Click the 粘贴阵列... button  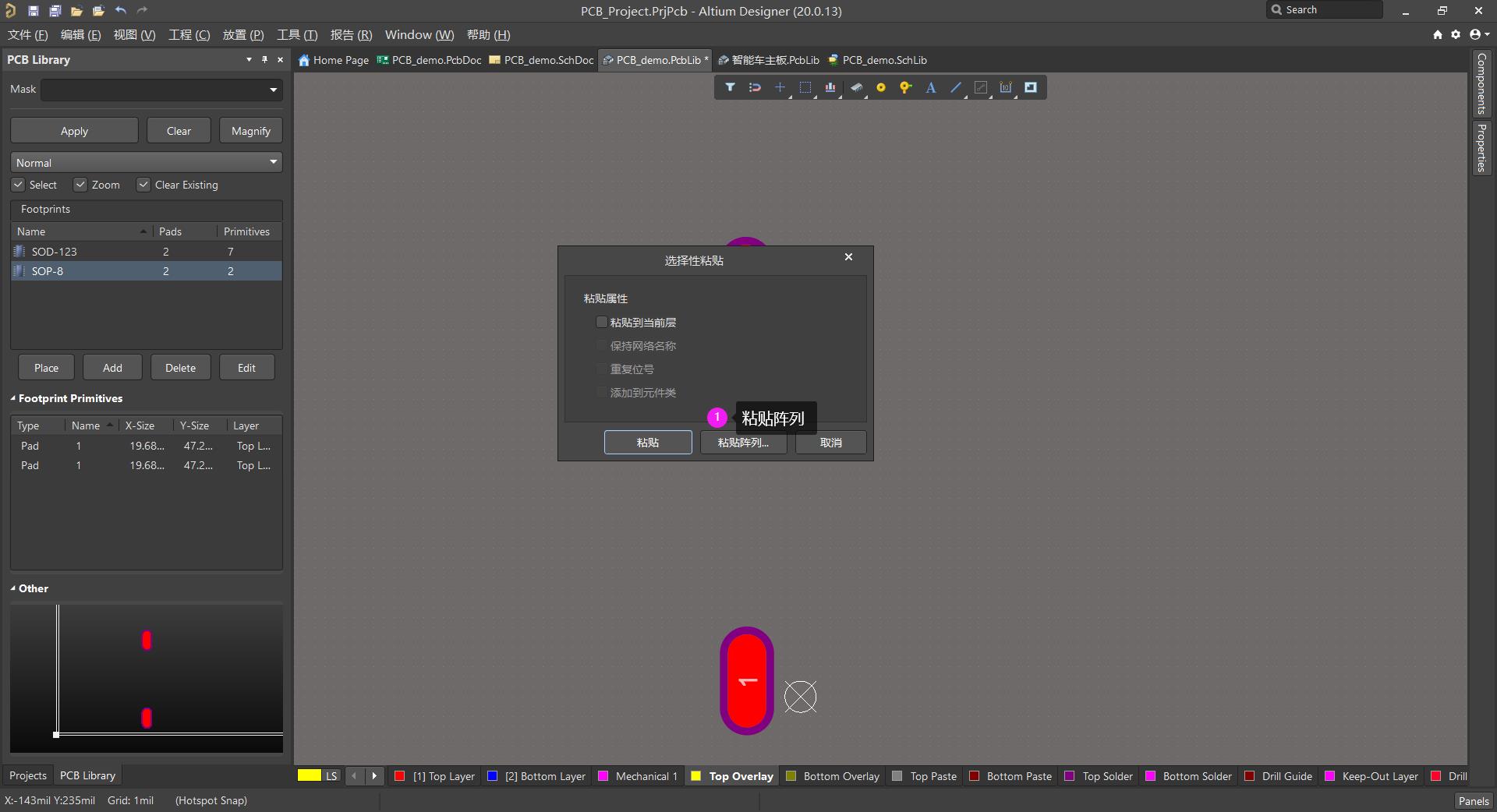pyautogui.click(x=743, y=442)
